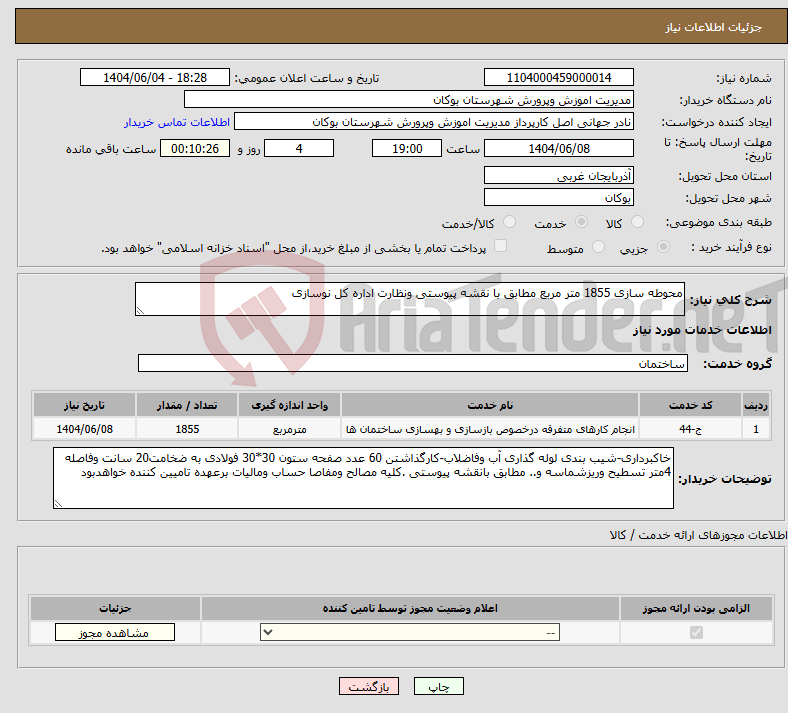Click the service group field ساختمان

[x=413, y=363]
